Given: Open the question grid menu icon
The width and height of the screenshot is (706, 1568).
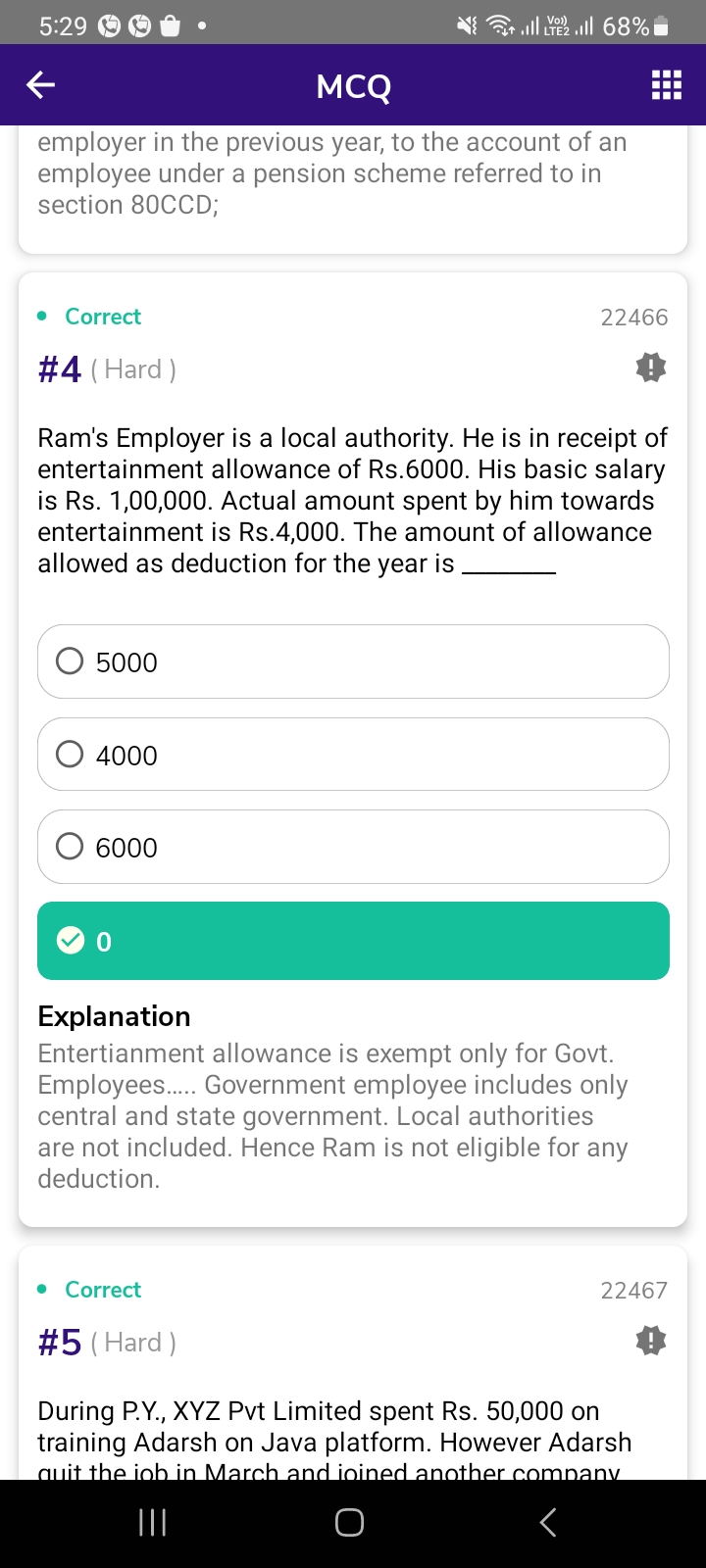Looking at the screenshot, I should pyautogui.click(x=666, y=86).
